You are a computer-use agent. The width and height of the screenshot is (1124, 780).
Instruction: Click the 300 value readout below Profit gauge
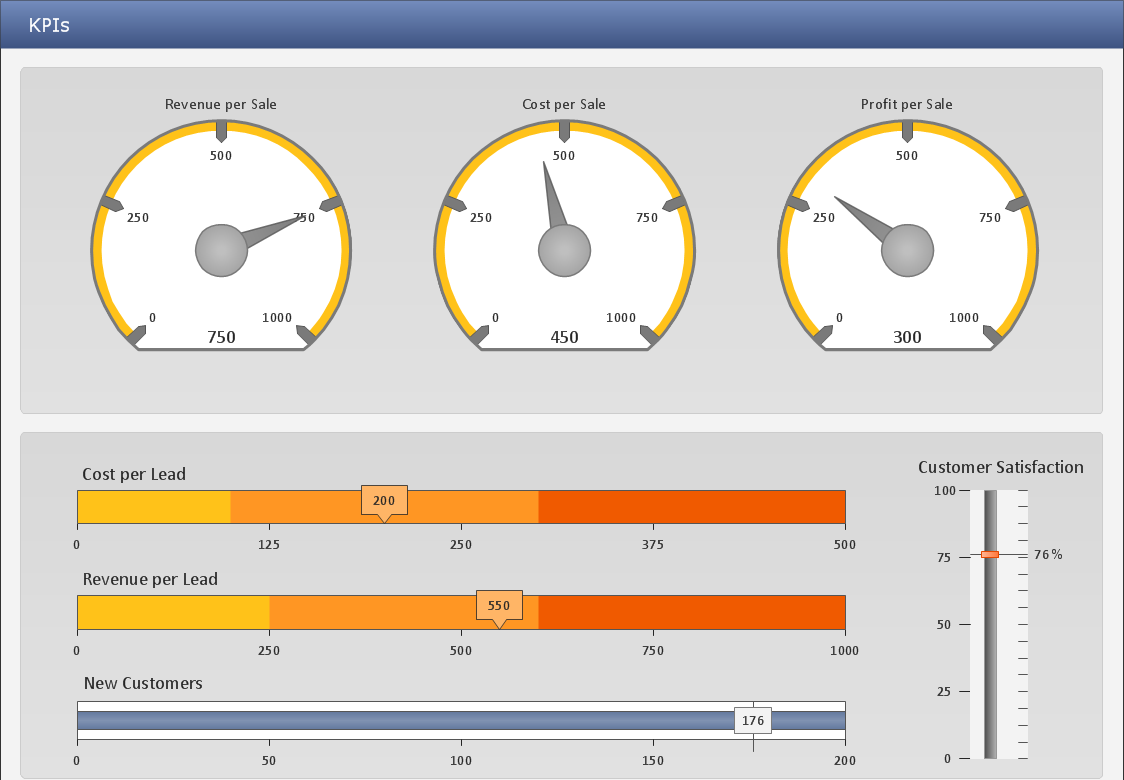pos(908,337)
